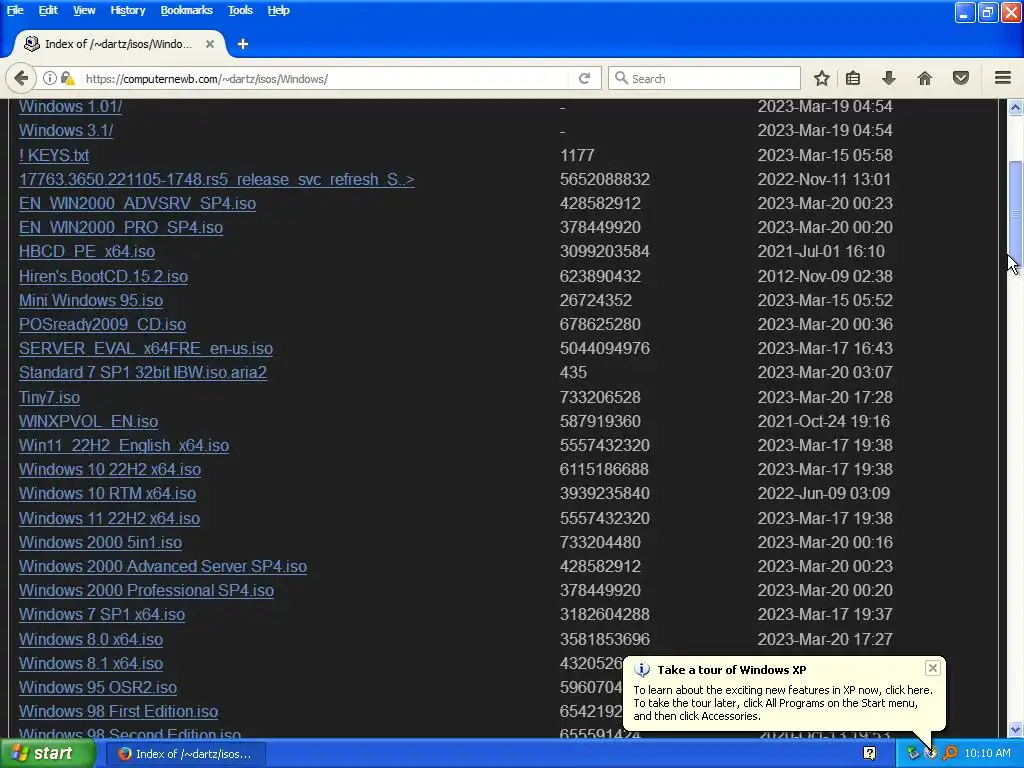Image resolution: width=1024 pixels, height=768 pixels.
Task: Open the Edit menu
Action: (48, 10)
